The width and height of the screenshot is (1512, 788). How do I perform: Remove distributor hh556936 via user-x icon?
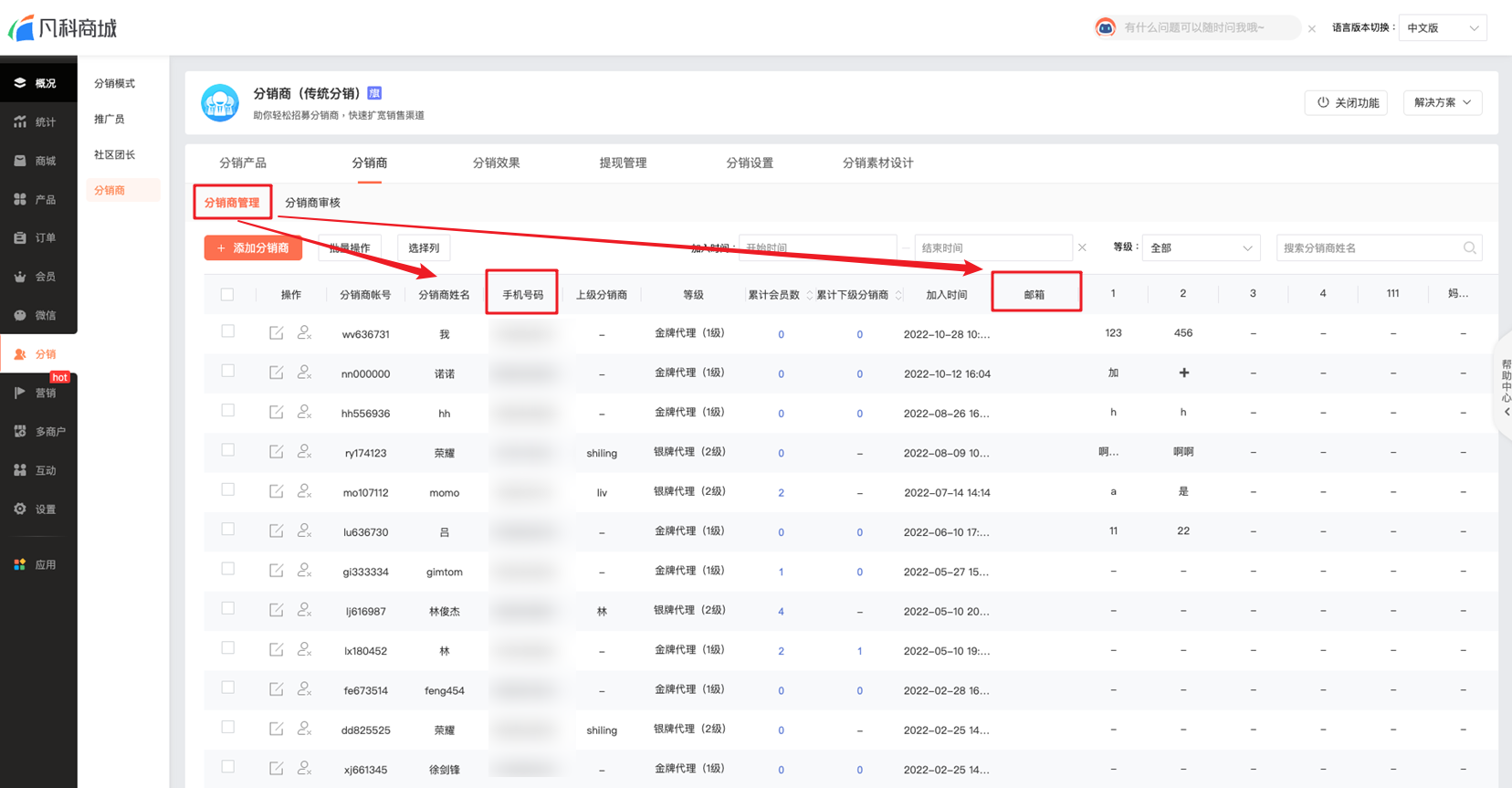click(305, 412)
